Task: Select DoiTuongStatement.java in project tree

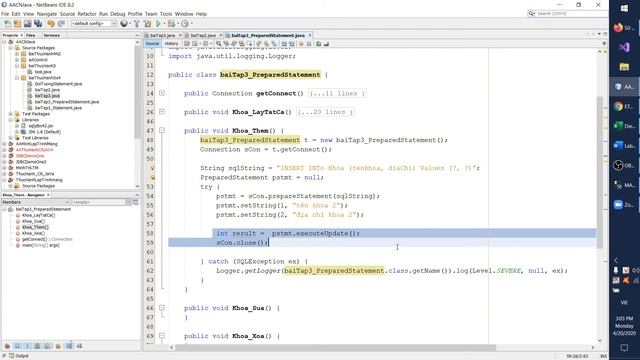Action: [x=58, y=84]
